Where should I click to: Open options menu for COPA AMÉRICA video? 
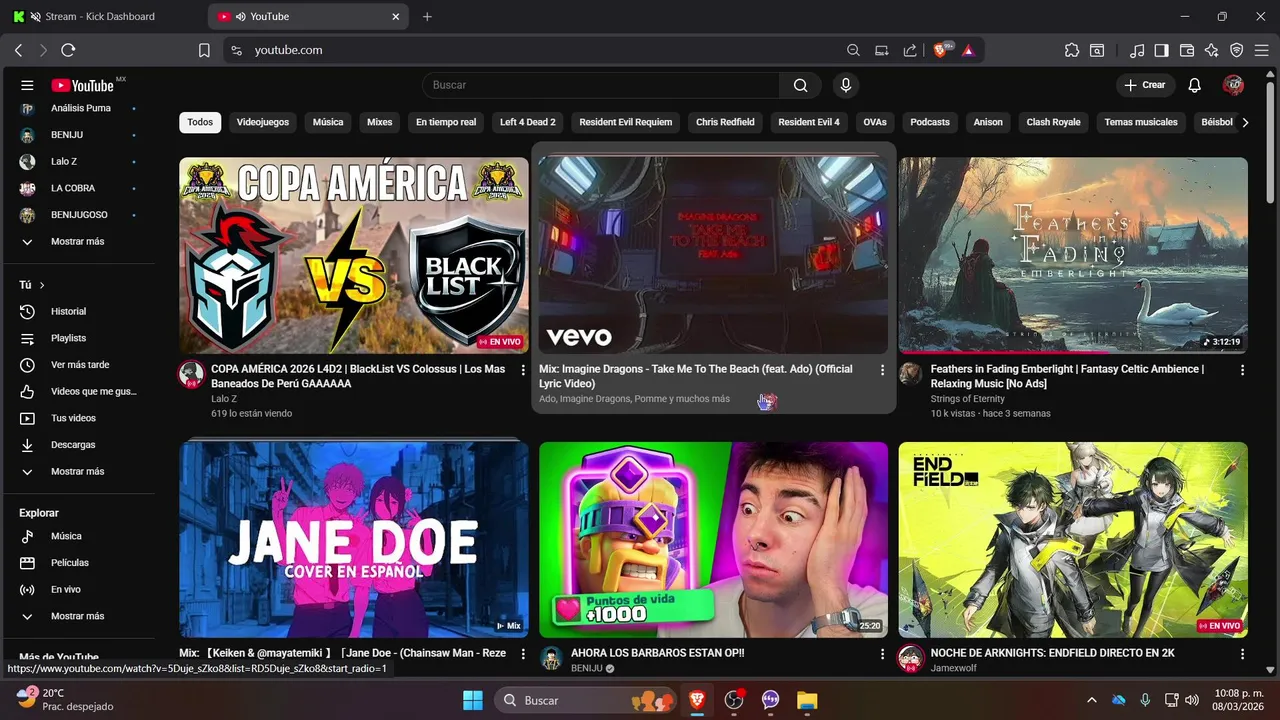coord(522,370)
